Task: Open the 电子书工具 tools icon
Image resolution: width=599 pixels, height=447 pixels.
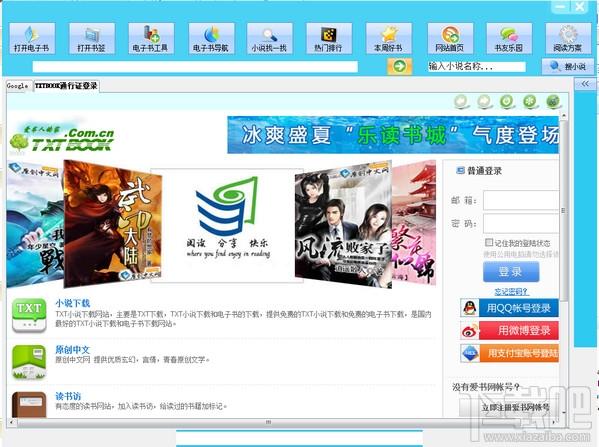Action: pos(151,38)
